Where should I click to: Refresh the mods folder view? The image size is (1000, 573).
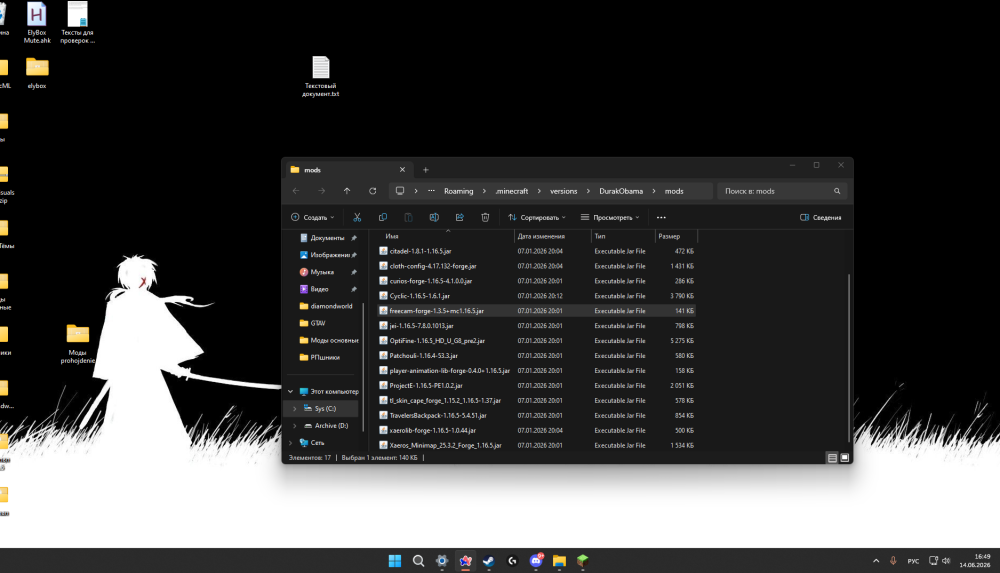372,191
